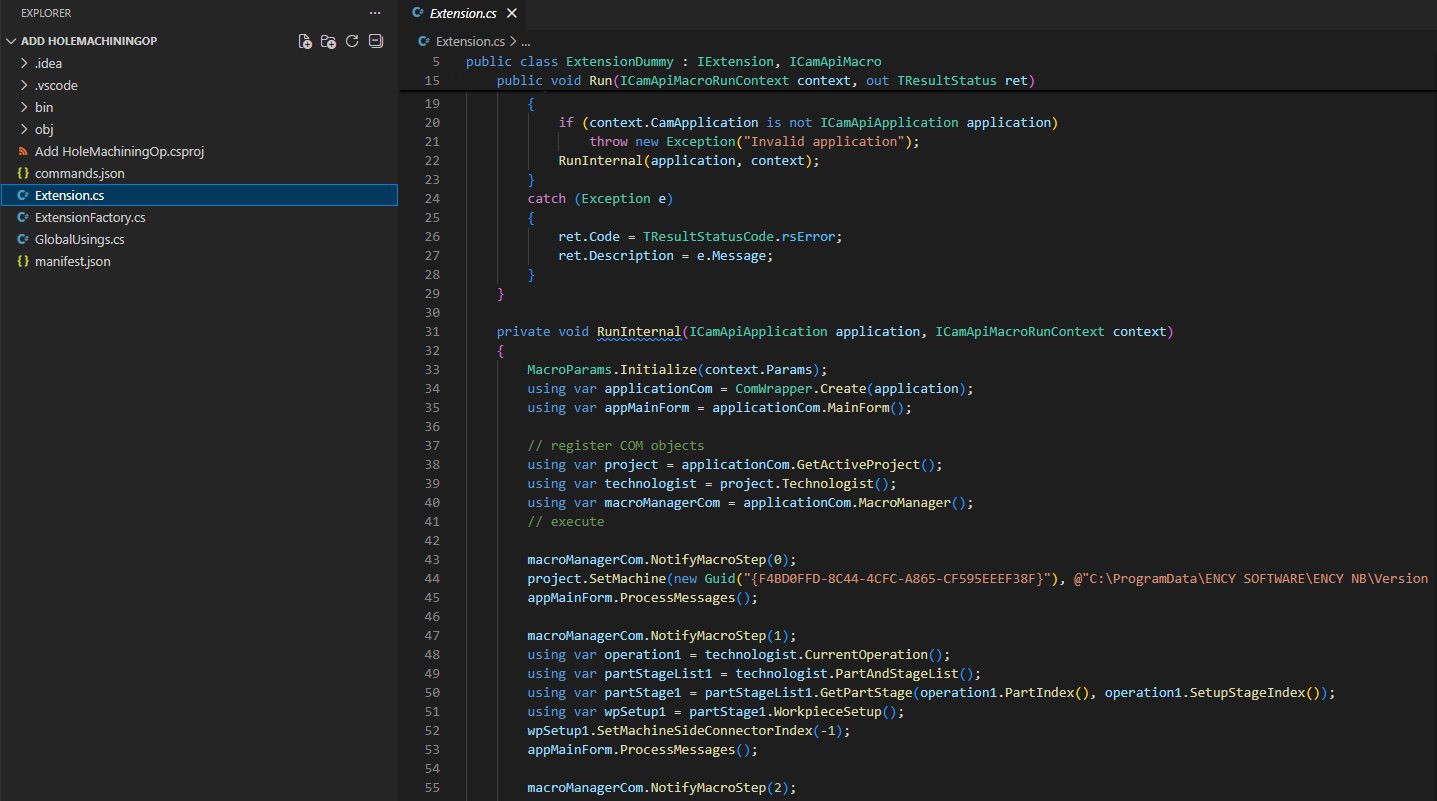Click the C# icon beside GlobalUsings.cs

[23, 239]
